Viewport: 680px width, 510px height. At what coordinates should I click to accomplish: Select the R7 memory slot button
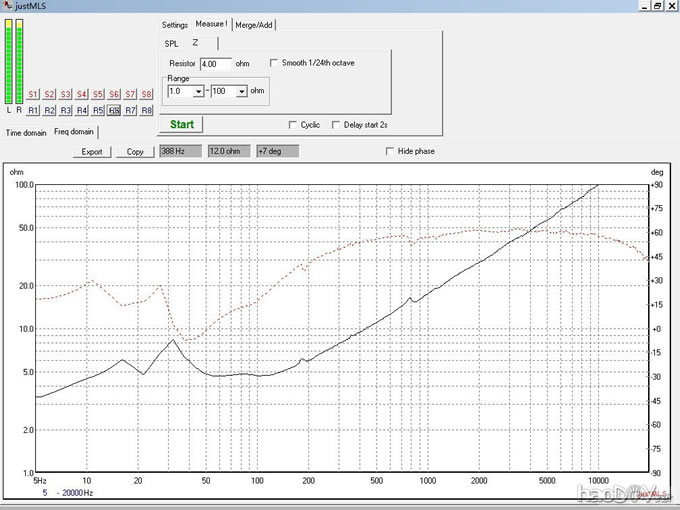pyautogui.click(x=130, y=110)
